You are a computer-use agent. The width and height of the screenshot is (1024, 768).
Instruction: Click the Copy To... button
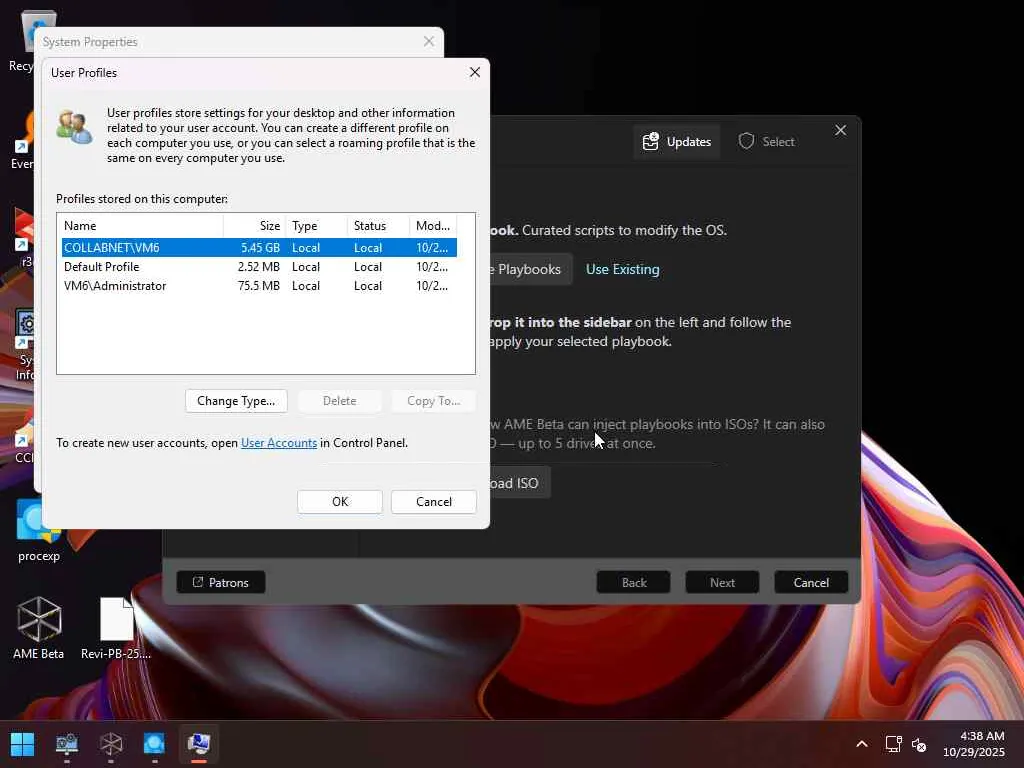(x=434, y=401)
